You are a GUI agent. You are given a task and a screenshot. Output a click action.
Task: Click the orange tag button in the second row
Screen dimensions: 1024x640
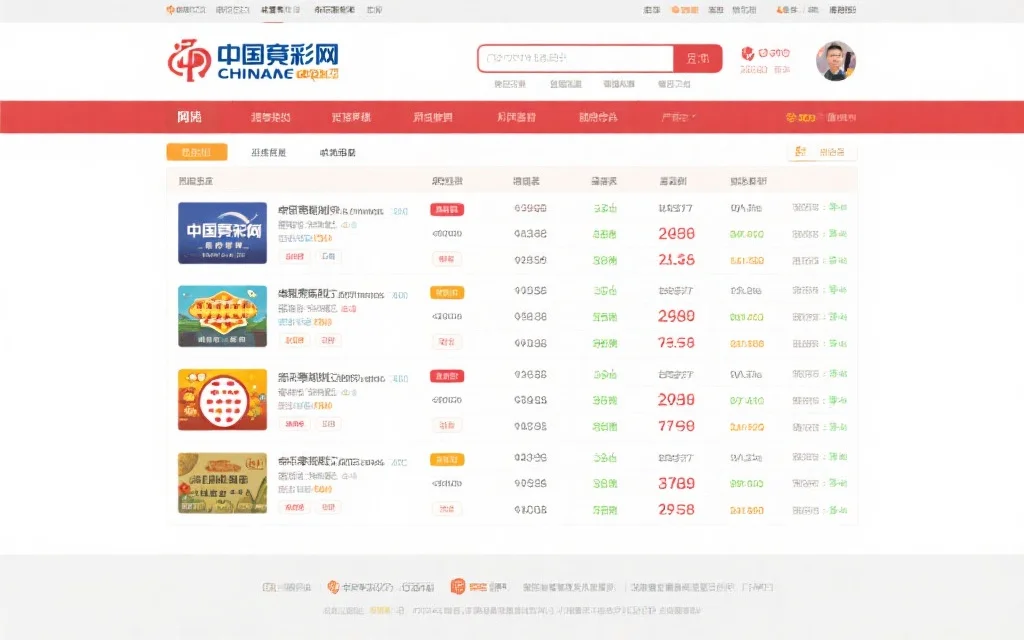point(446,293)
